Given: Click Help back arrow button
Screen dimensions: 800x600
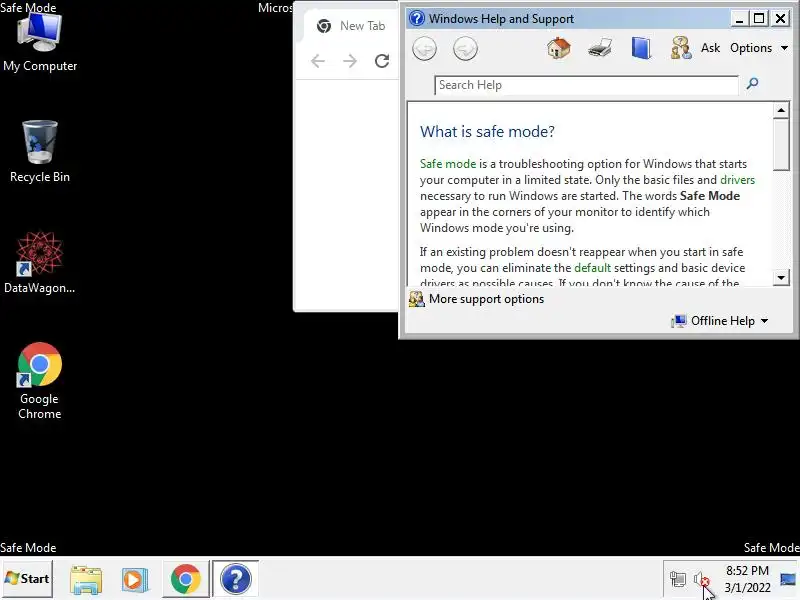Looking at the screenshot, I should pyautogui.click(x=424, y=49).
